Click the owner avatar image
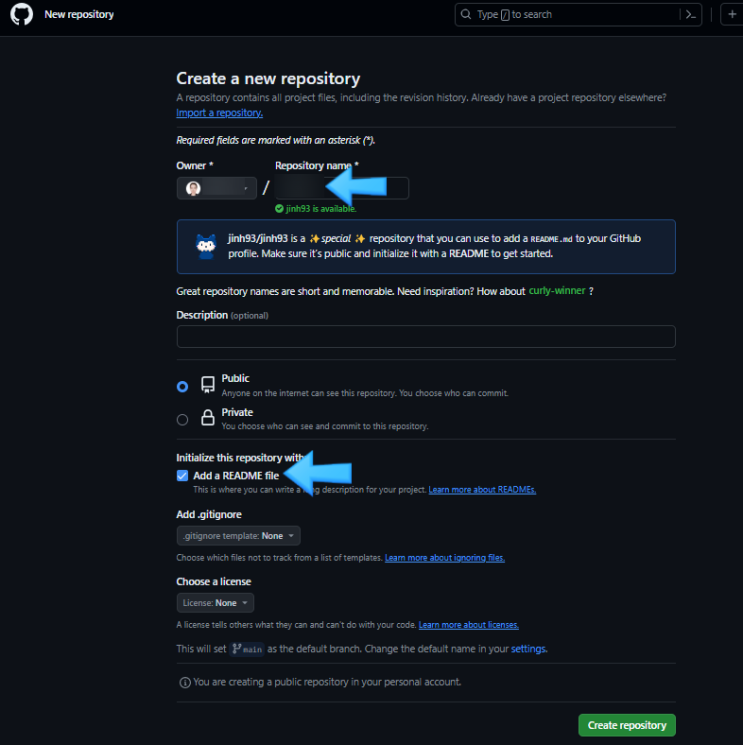Image resolution: width=743 pixels, height=745 pixels. 193,188
